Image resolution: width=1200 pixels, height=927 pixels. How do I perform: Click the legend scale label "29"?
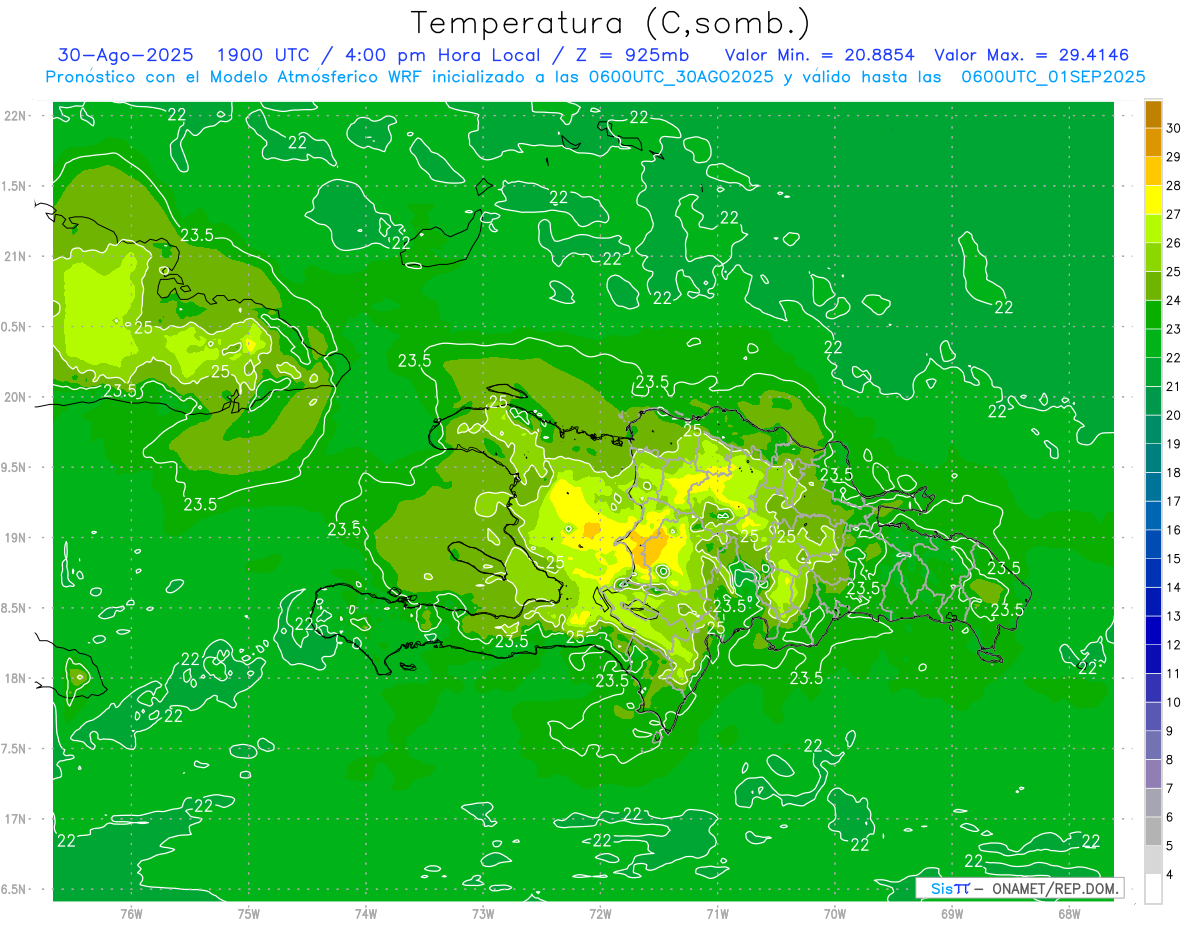click(x=1174, y=157)
